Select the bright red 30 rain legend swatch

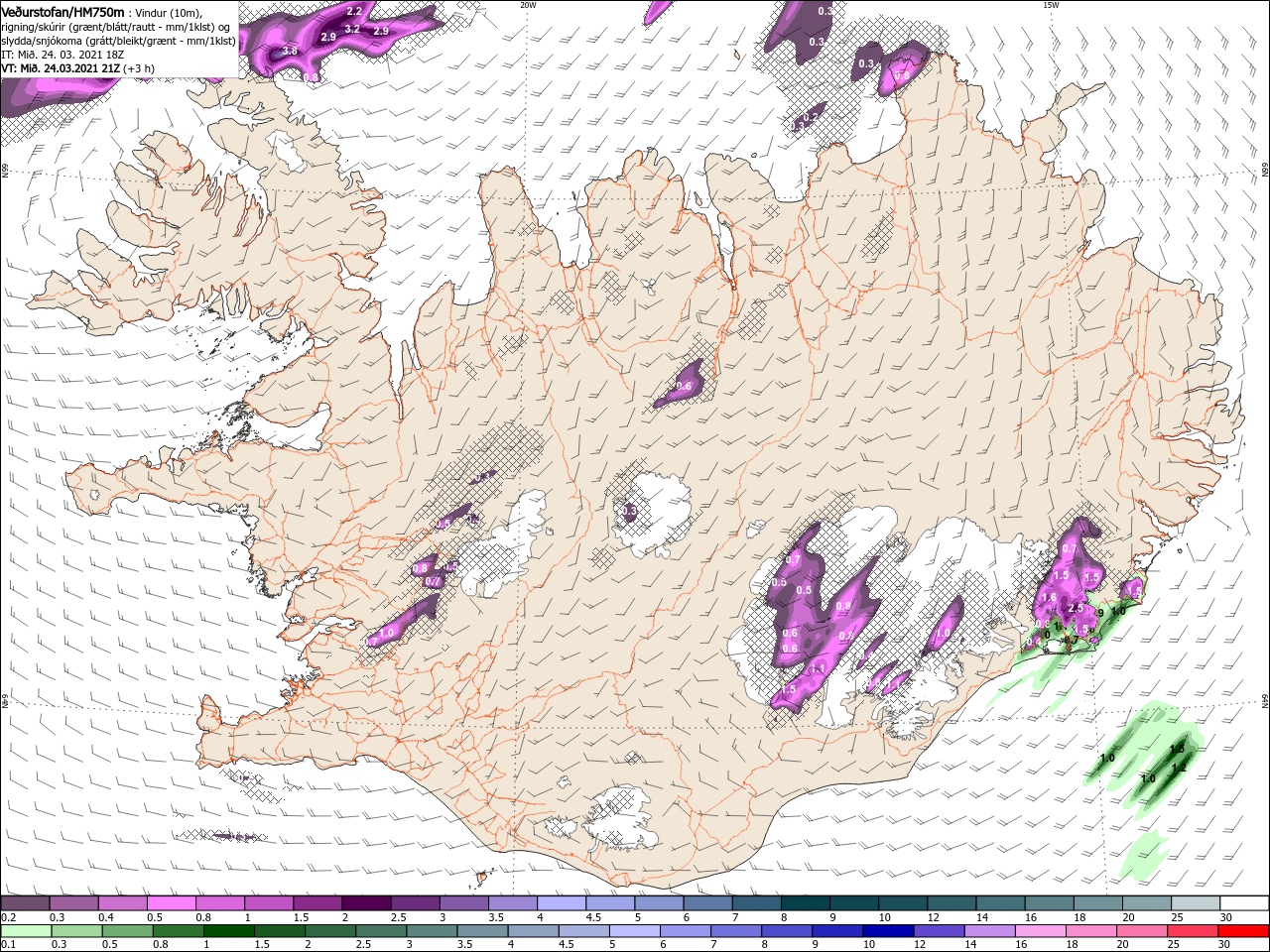pyautogui.click(x=1244, y=931)
